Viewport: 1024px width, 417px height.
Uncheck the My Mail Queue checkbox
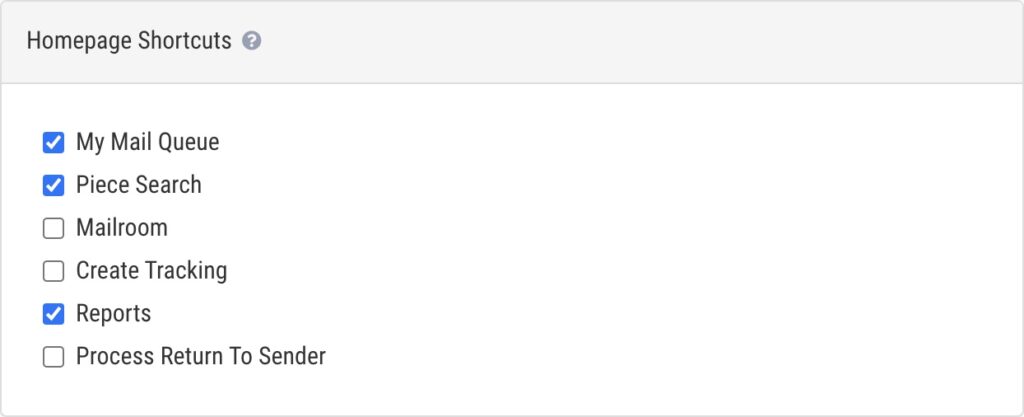(53, 142)
